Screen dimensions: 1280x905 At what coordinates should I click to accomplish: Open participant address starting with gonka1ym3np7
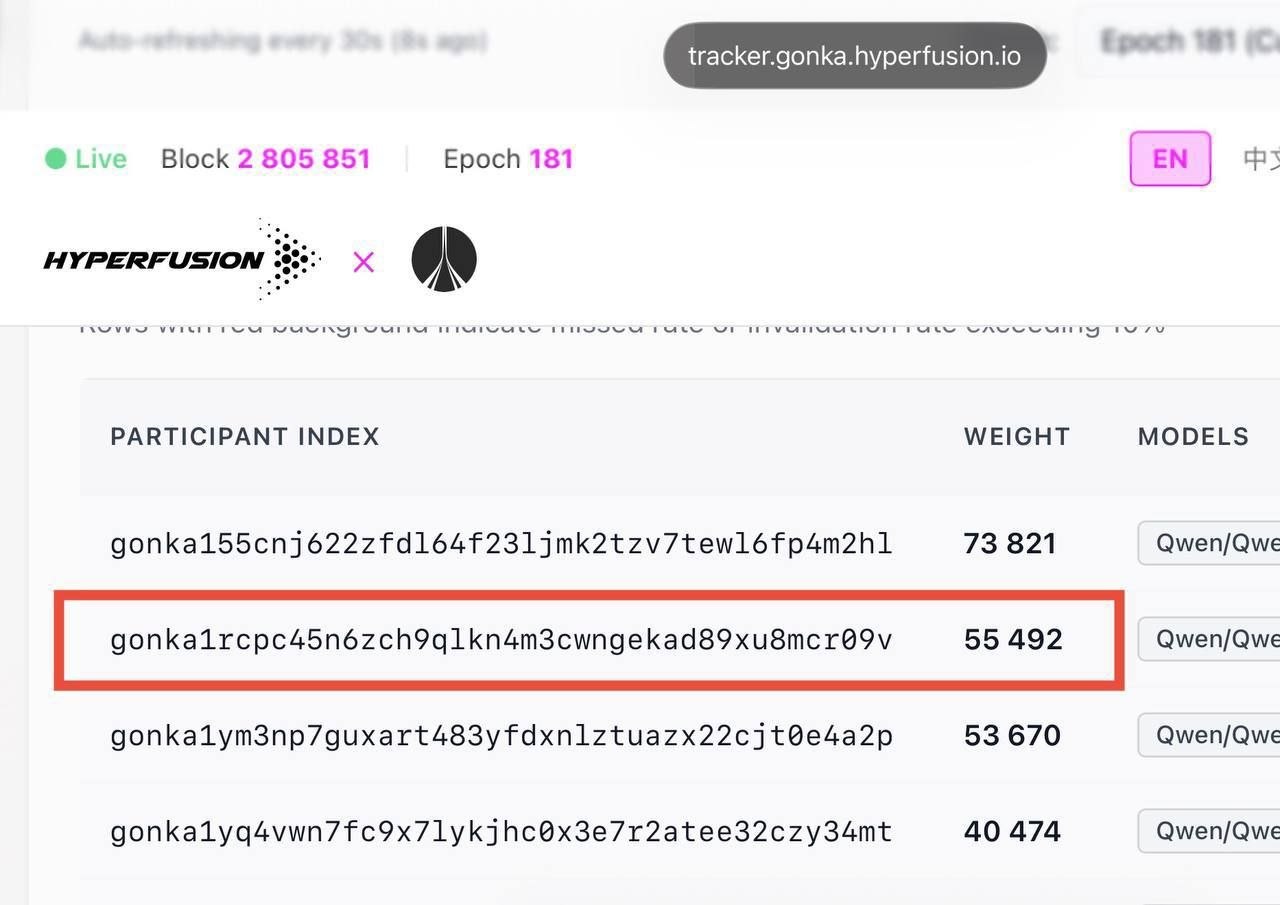point(501,736)
